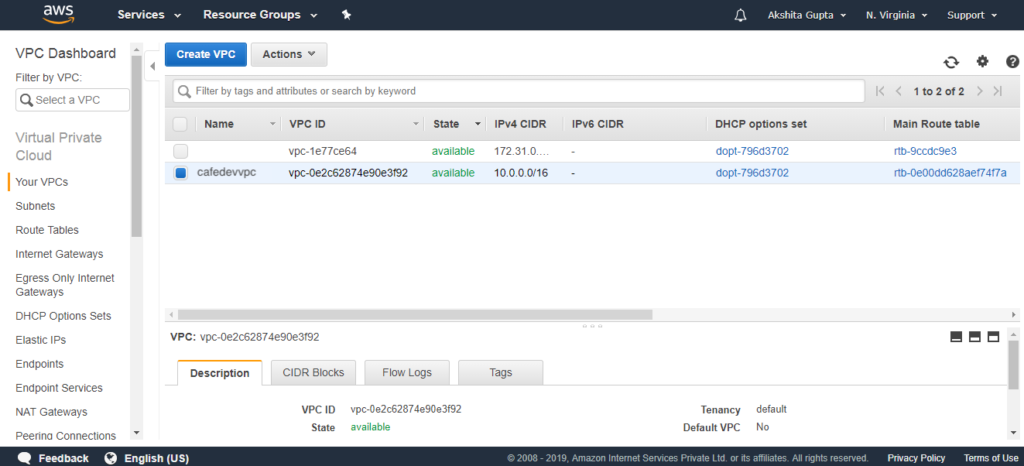Open the help question mark icon

tap(1013, 61)
